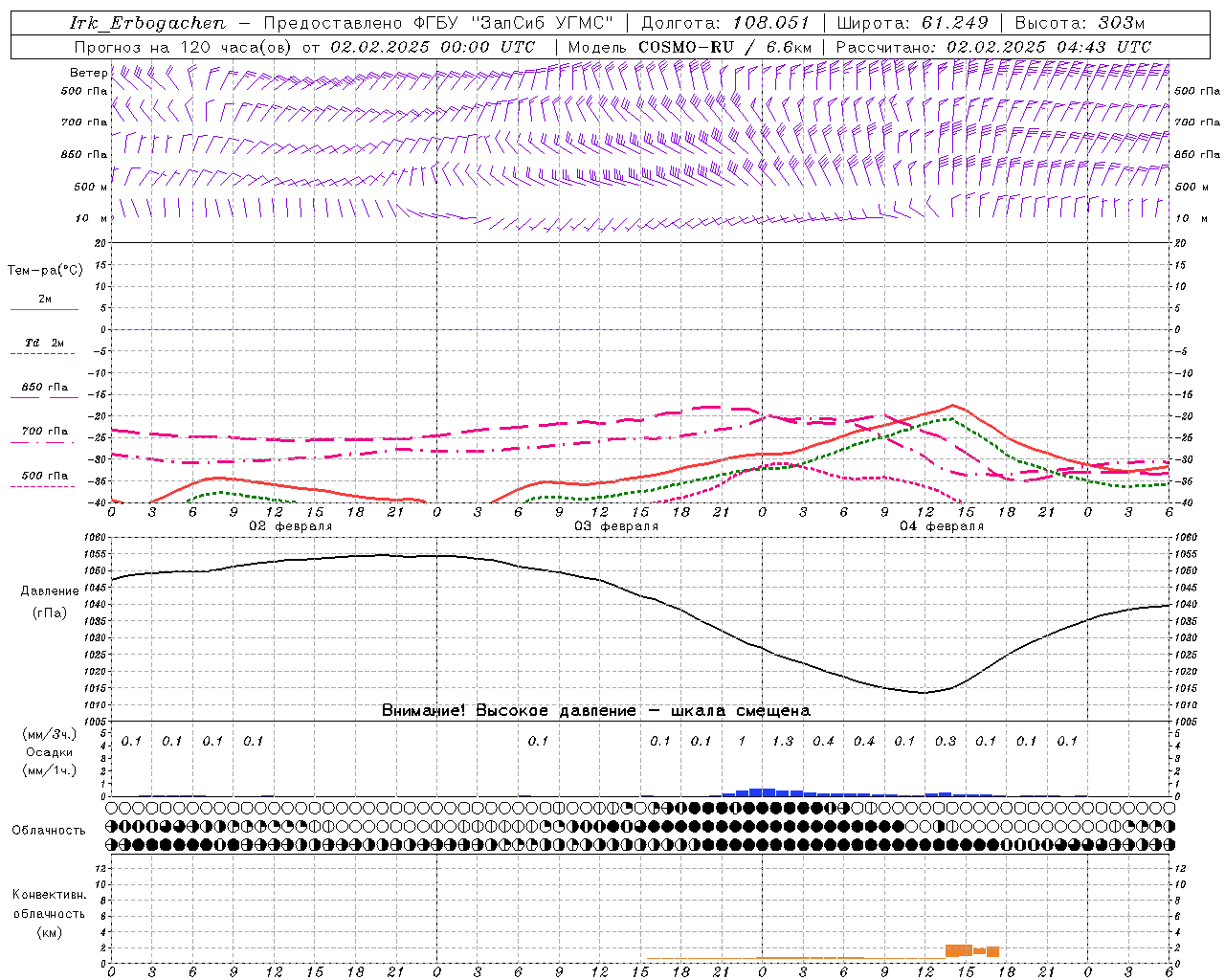Image resolution: width=1225 pixels, height=980 pixels.
Task: Click the computed time Рассчитано: 02.02.2025 04:43 UTC
Action: coord(993,47)
